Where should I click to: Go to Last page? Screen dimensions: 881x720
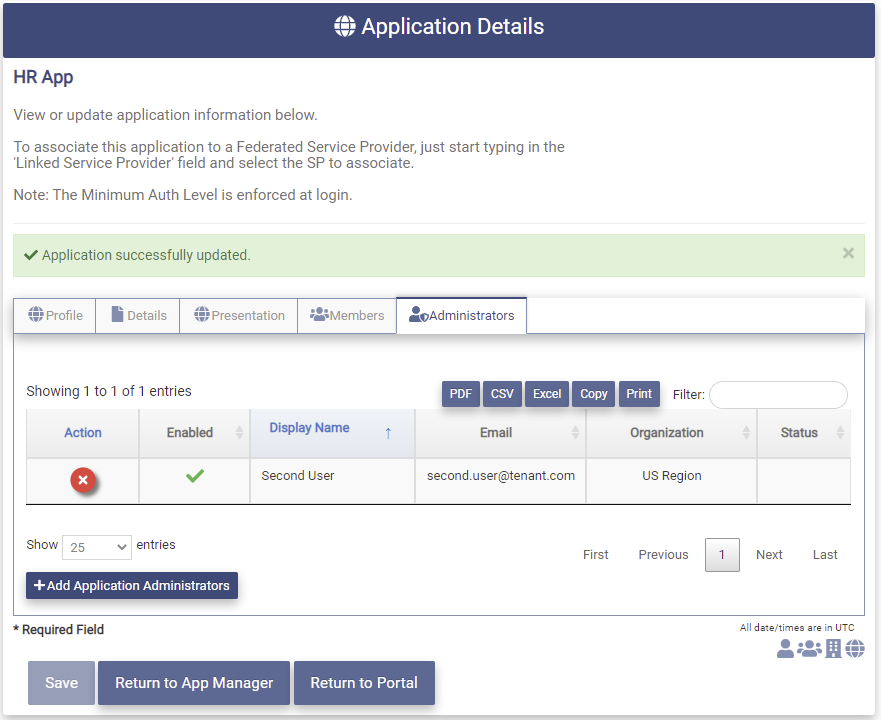coord(825,555)
